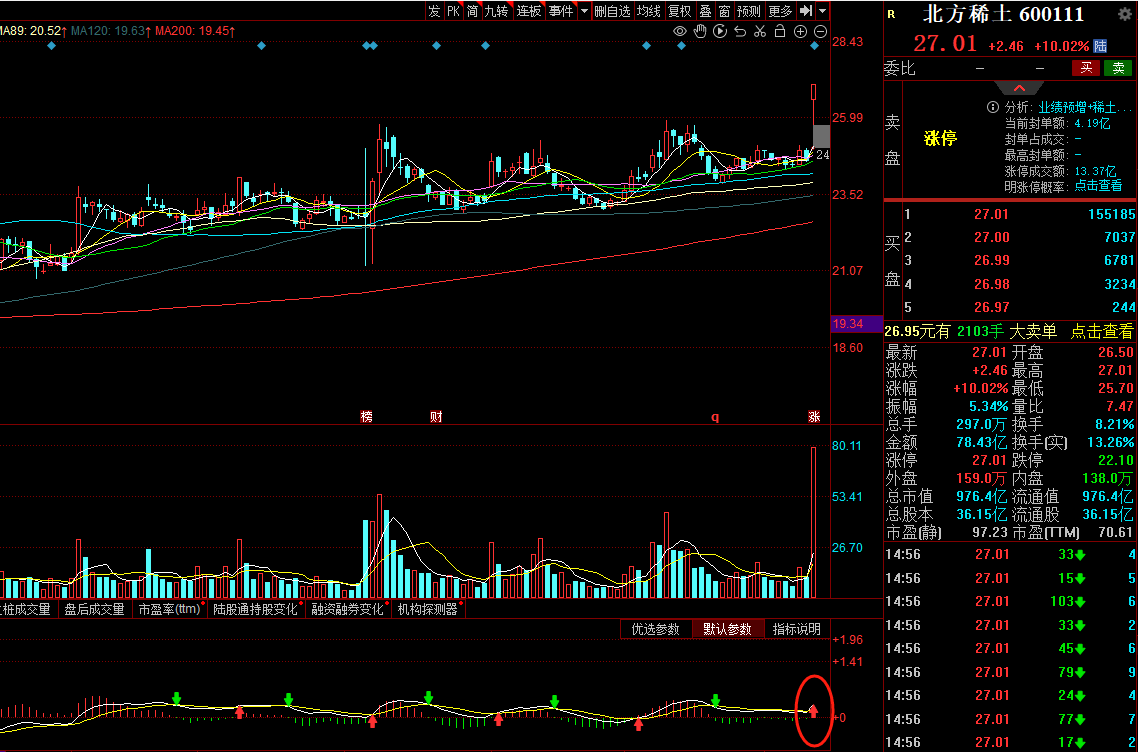This screenshot has height=752, width=1138.
Task: Click the PK compare button
Action: pos(454,11)
